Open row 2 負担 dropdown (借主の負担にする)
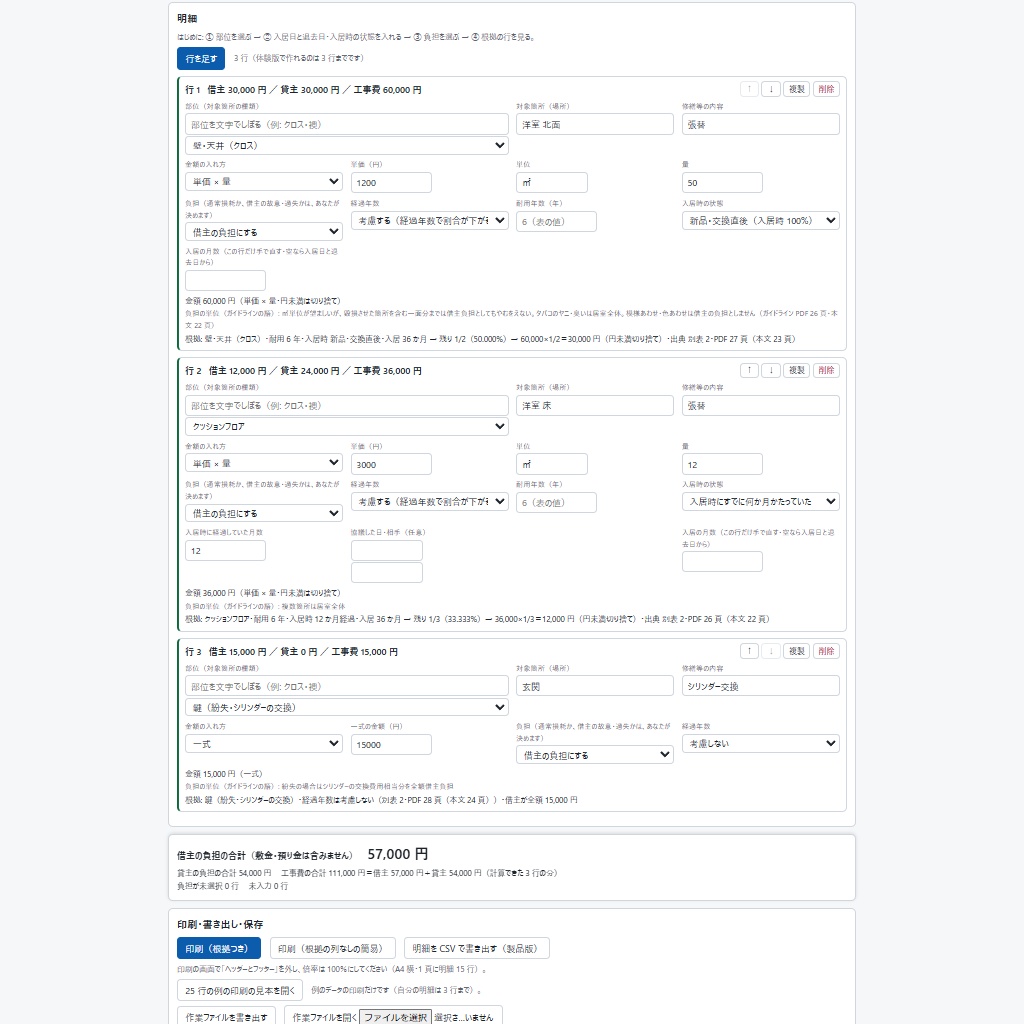Image resolution: width=1024 pixels, height=1024 pixels. pyautogui.click(x=264, y=513)
